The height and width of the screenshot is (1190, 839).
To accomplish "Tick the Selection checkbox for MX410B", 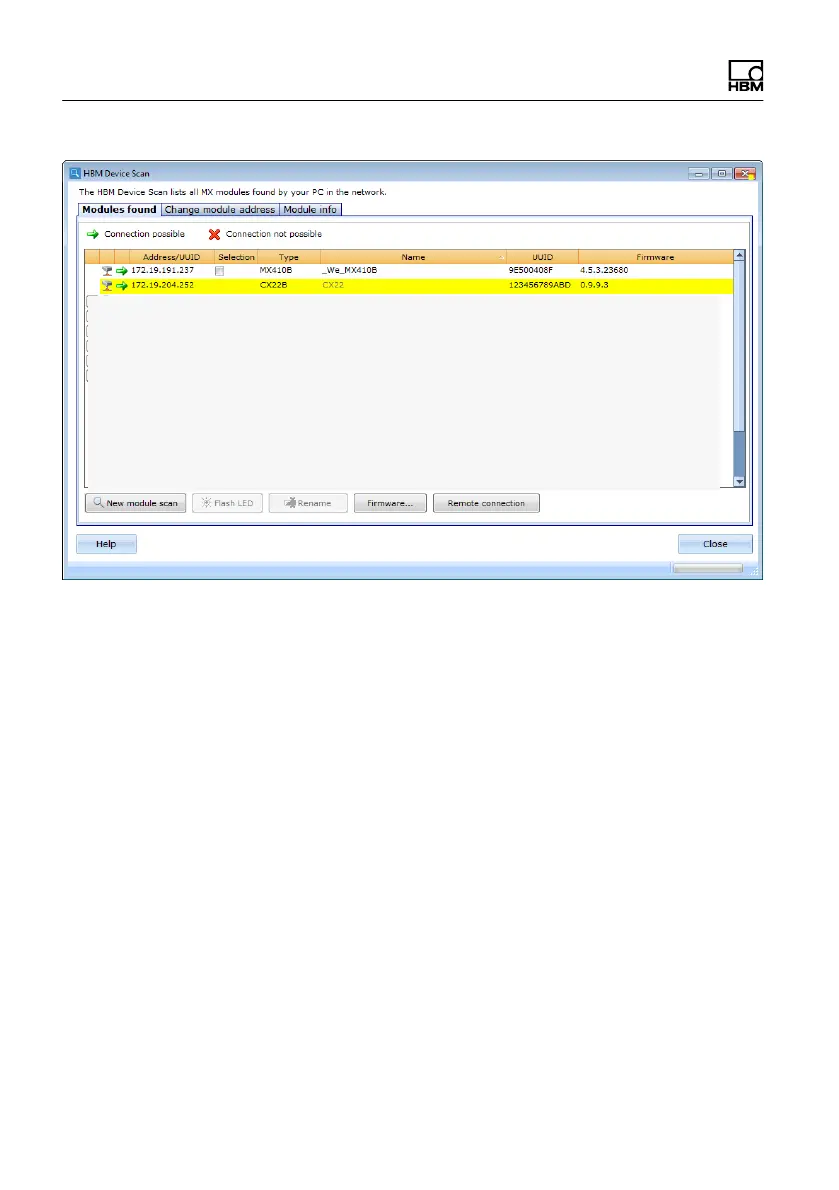I will pos(219,271).
